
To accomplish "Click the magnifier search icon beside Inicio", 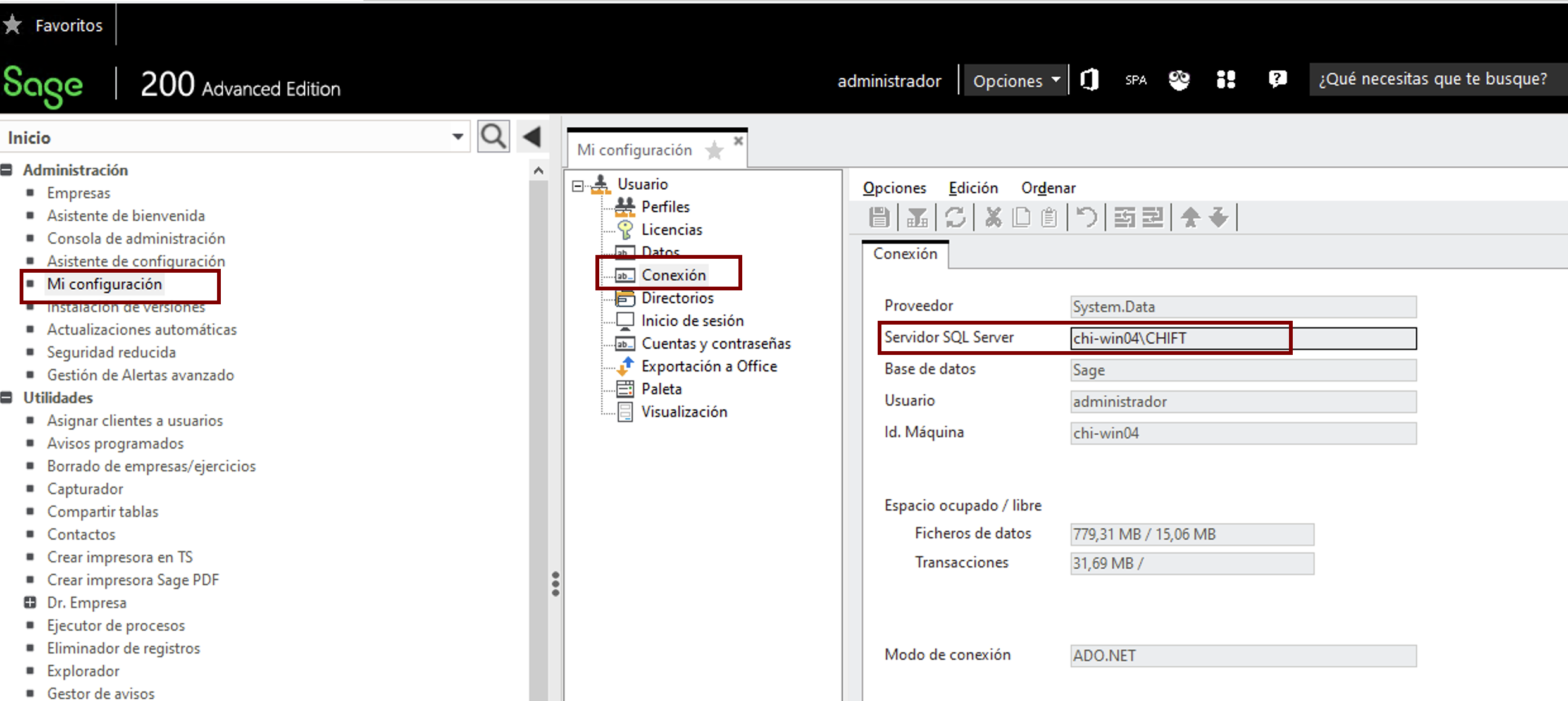I will point(494,137).
